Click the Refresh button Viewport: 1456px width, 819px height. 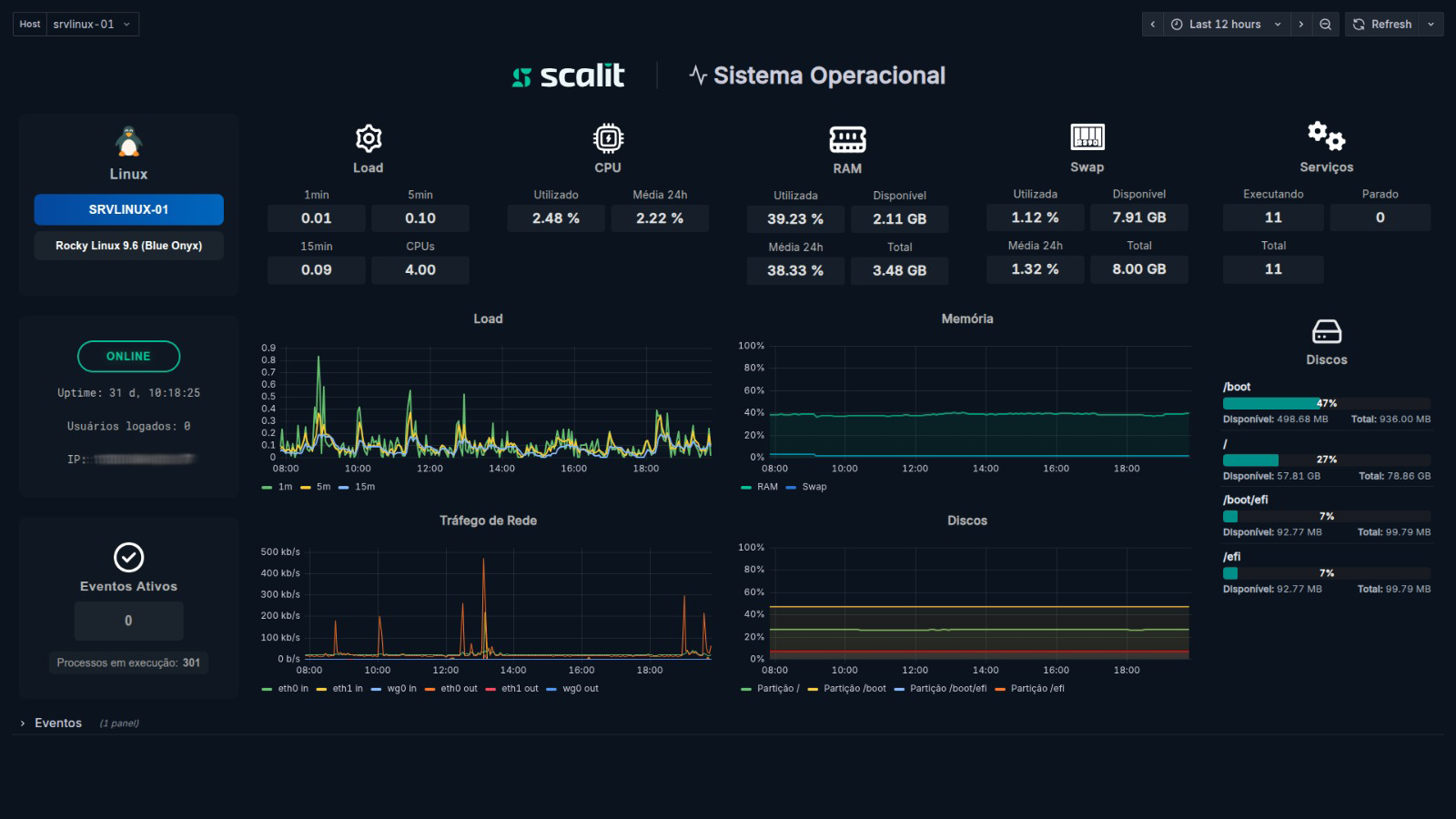[1382, 25]
